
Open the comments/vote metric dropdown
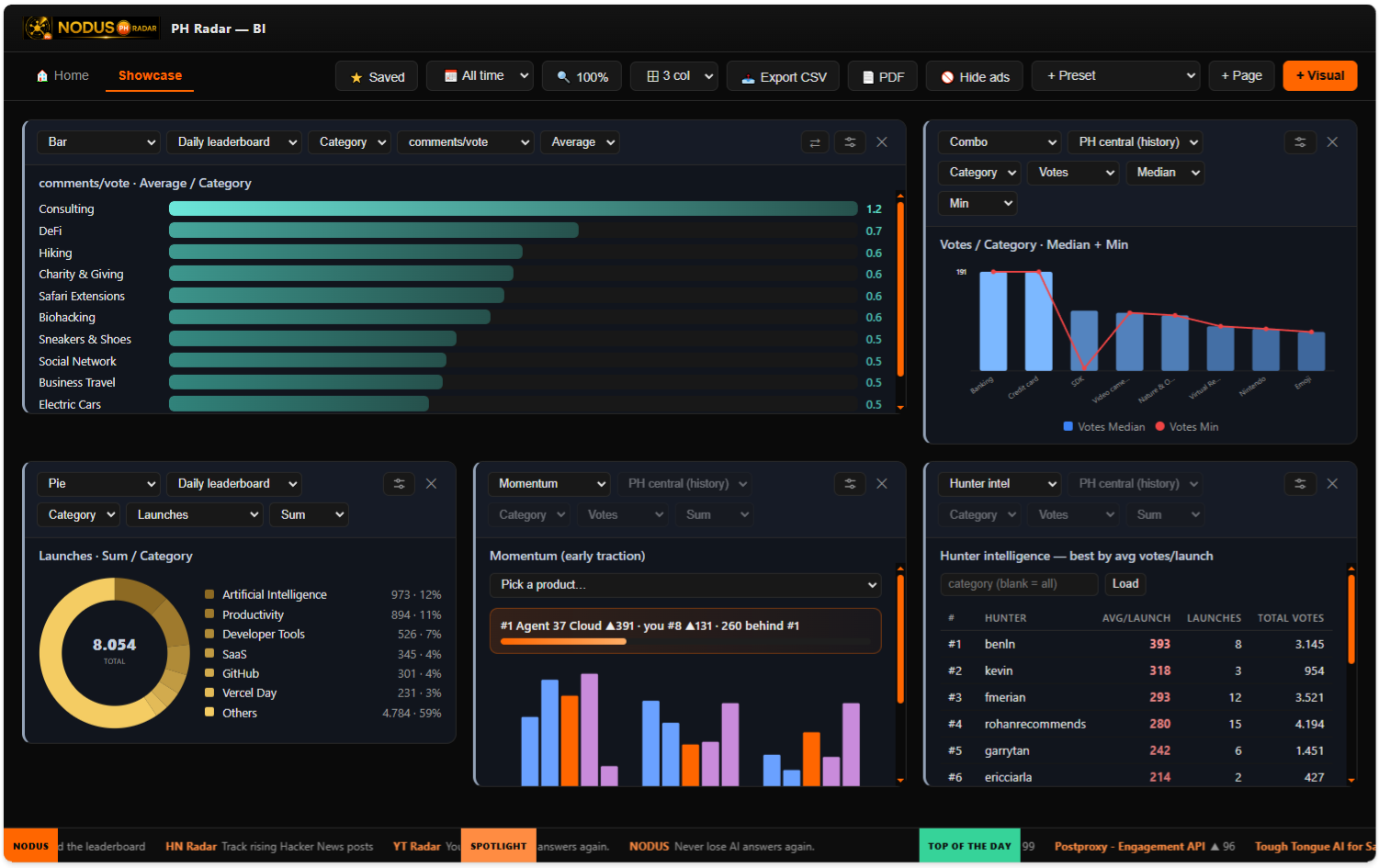[466, 142]
